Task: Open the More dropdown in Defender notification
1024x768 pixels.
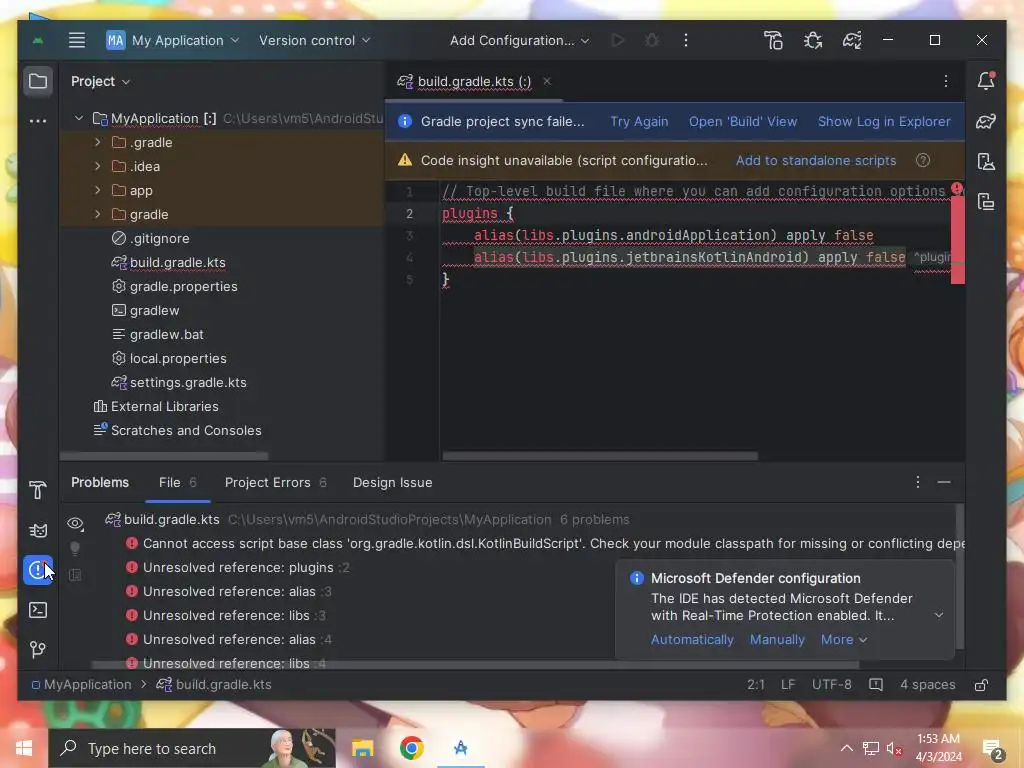Action: click(x=844, y=640)
